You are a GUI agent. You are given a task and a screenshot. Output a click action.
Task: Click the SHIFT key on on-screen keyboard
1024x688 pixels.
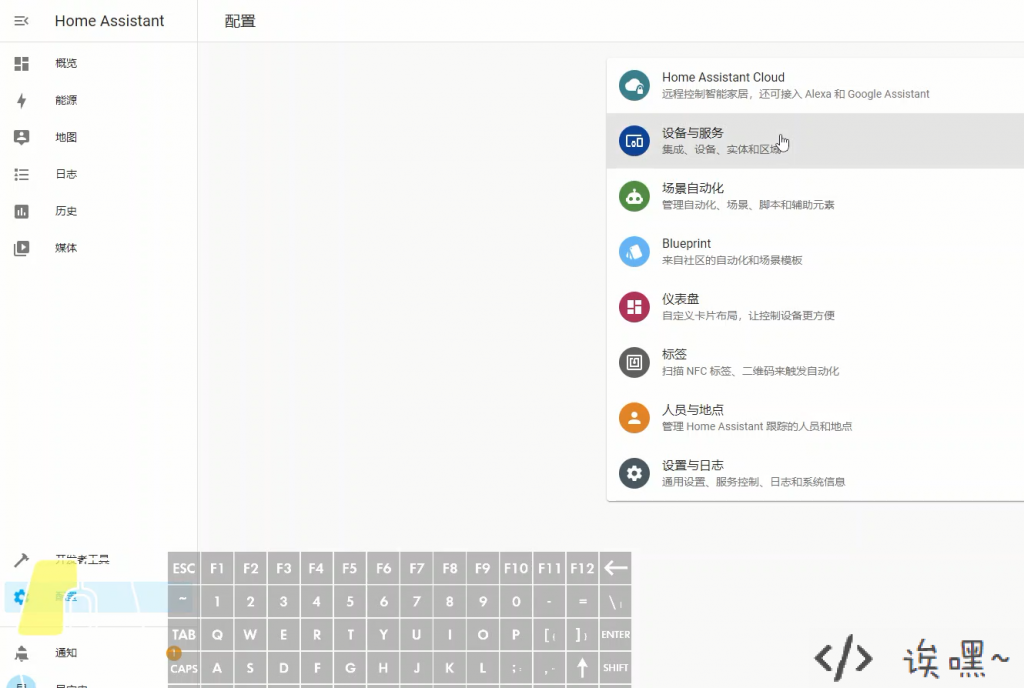click(x=615, y=668)
